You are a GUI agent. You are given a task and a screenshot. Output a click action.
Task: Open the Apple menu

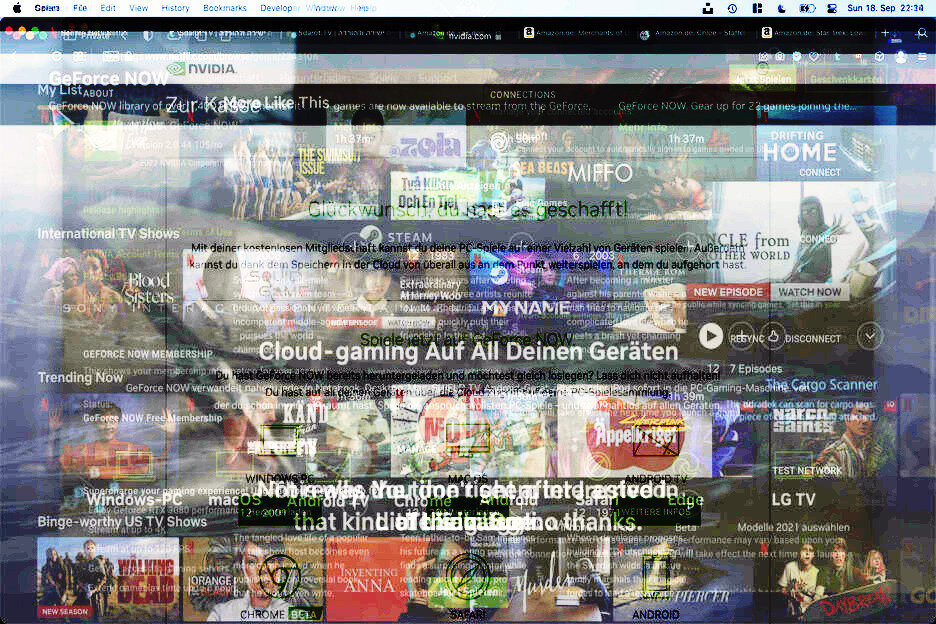click(x=17, y=8)
